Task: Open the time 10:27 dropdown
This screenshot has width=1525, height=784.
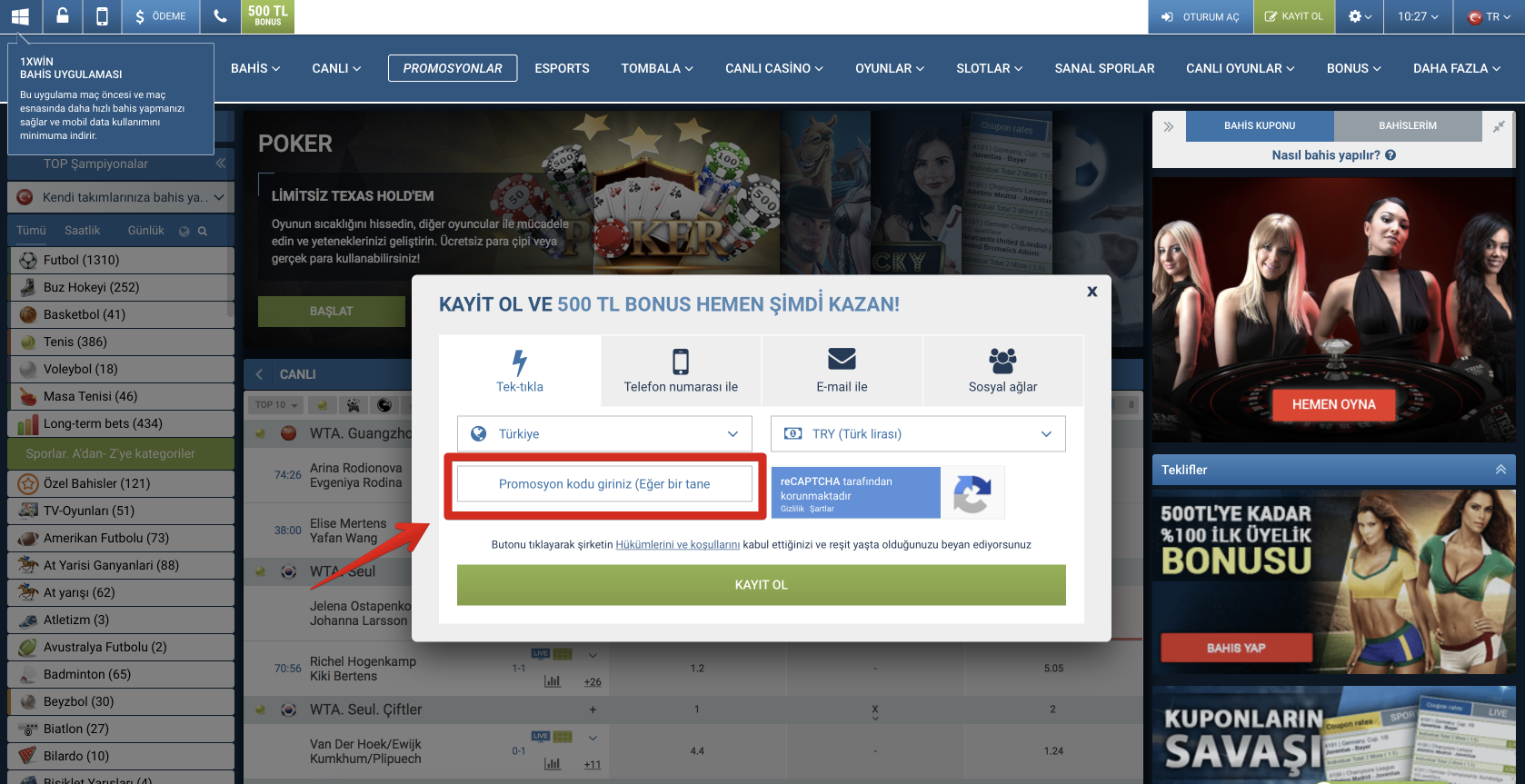Action: point(1418,16)
